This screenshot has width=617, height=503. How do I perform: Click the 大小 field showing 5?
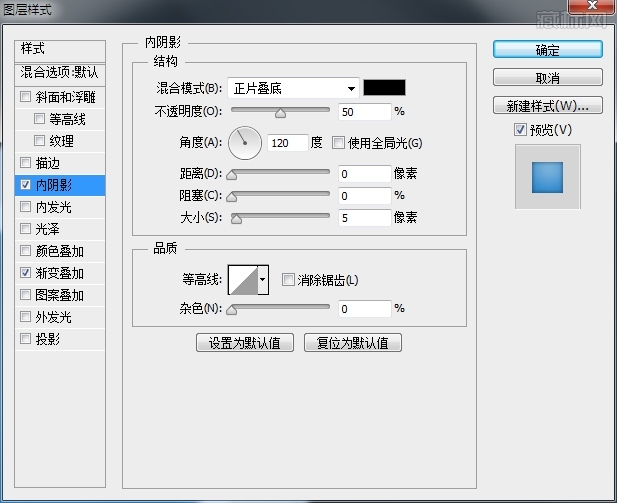pyautogui.click(x=364, y=218)
